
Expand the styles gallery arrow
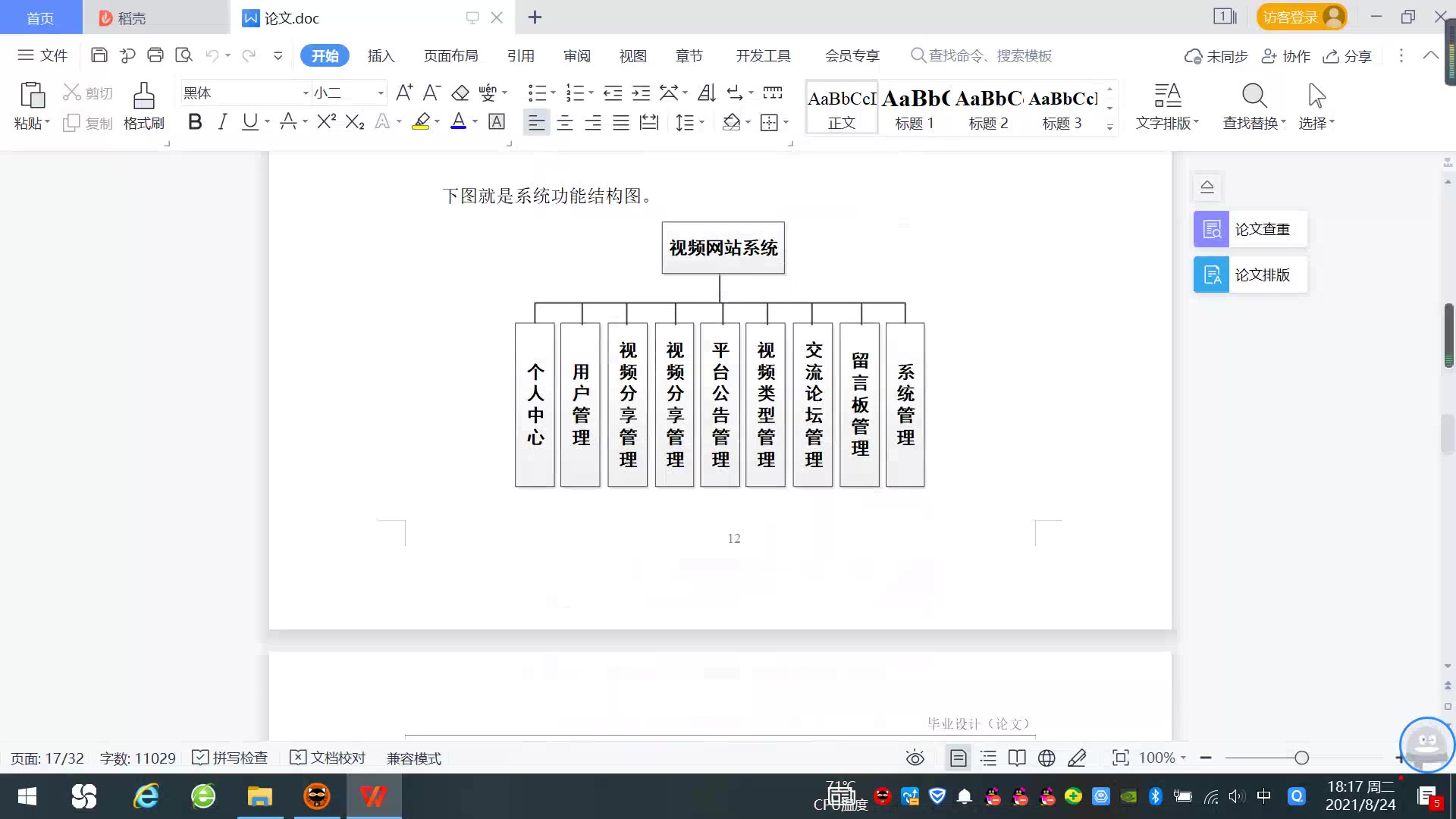pos(1109,127)
